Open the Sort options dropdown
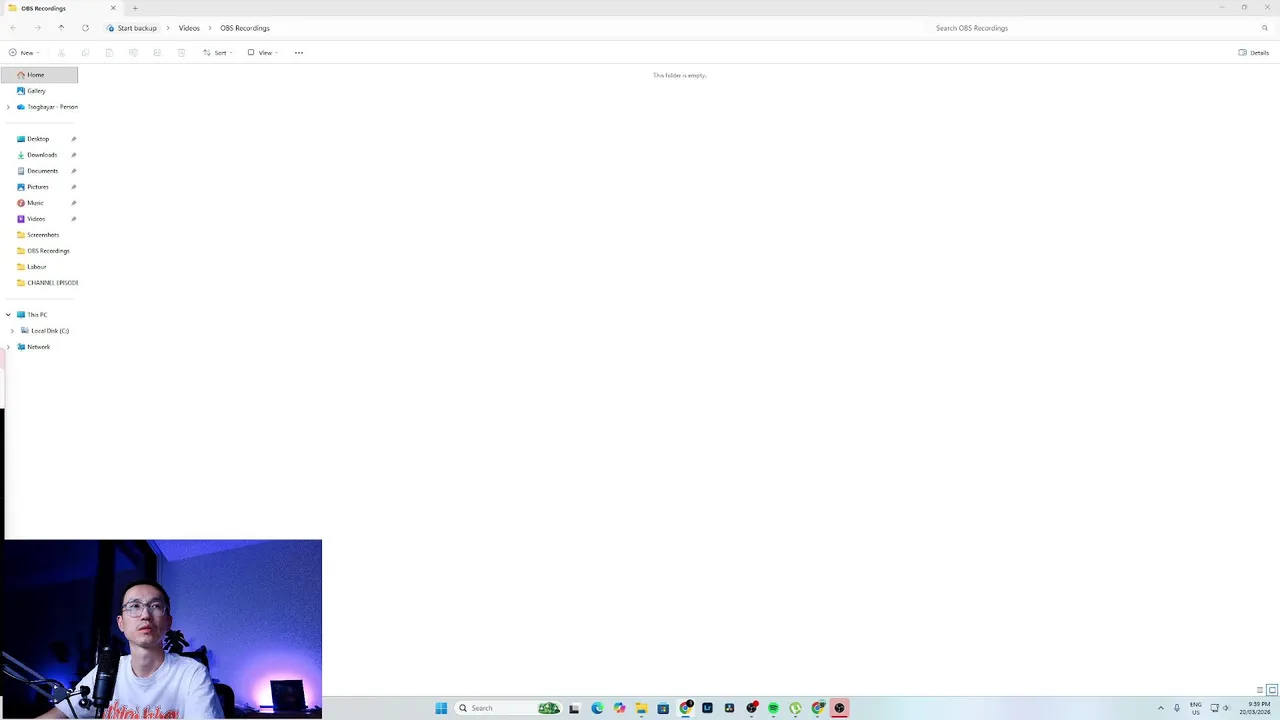Viewport: 1280px width, 720px height. point(218,53)
